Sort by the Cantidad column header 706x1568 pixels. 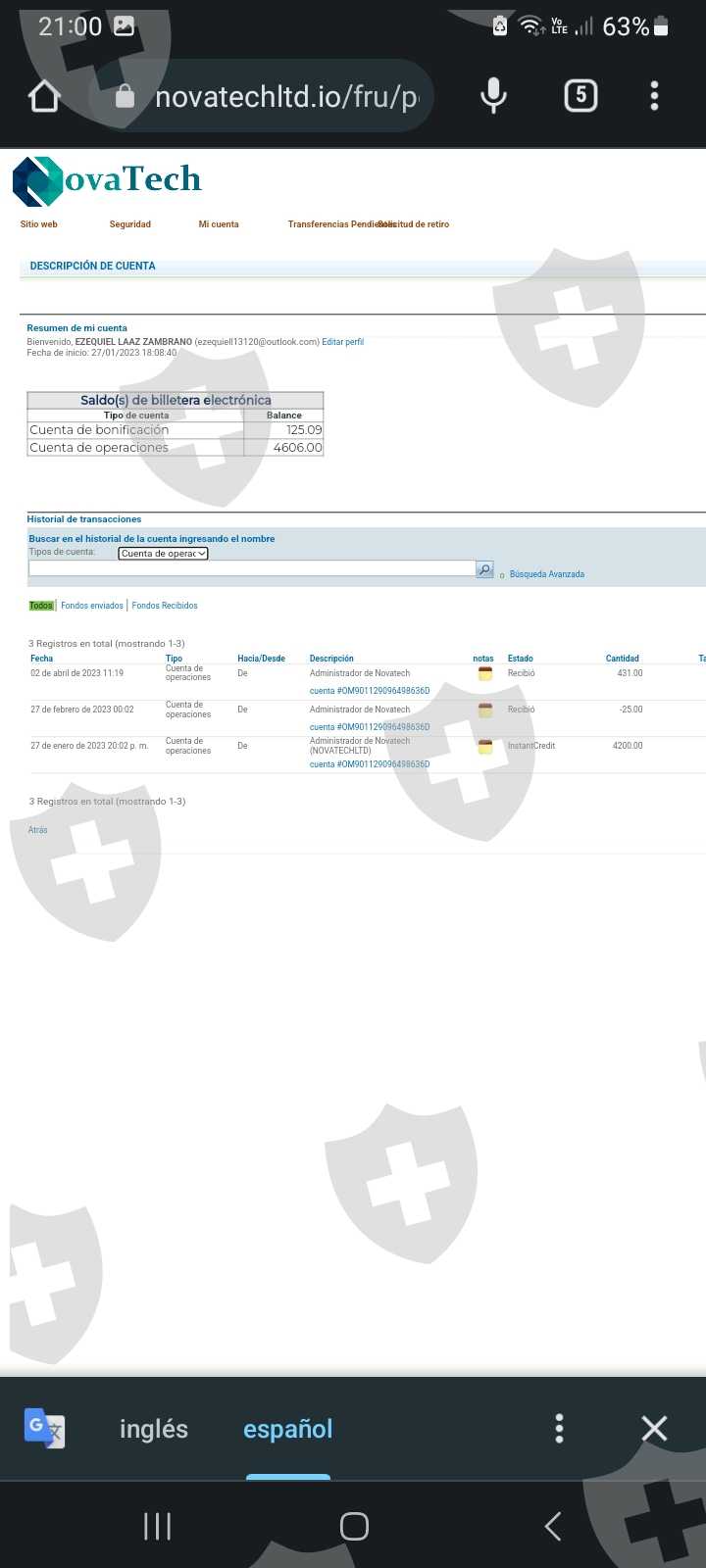[623, 659]
